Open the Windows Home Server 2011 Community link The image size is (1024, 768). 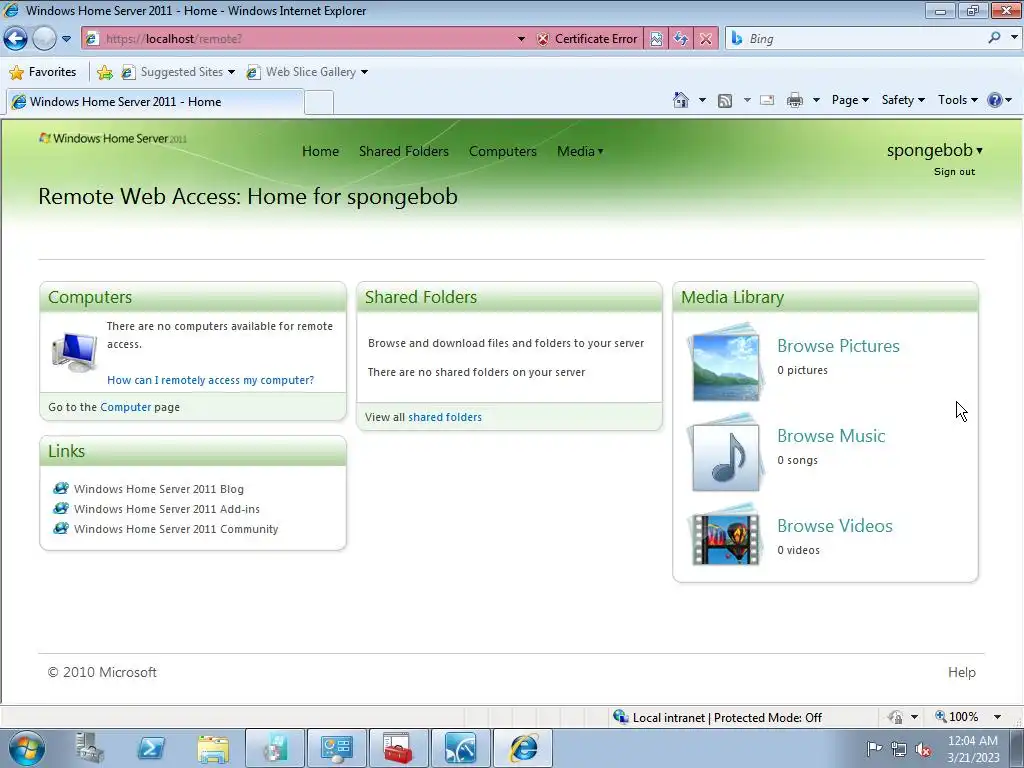(176, 529)
